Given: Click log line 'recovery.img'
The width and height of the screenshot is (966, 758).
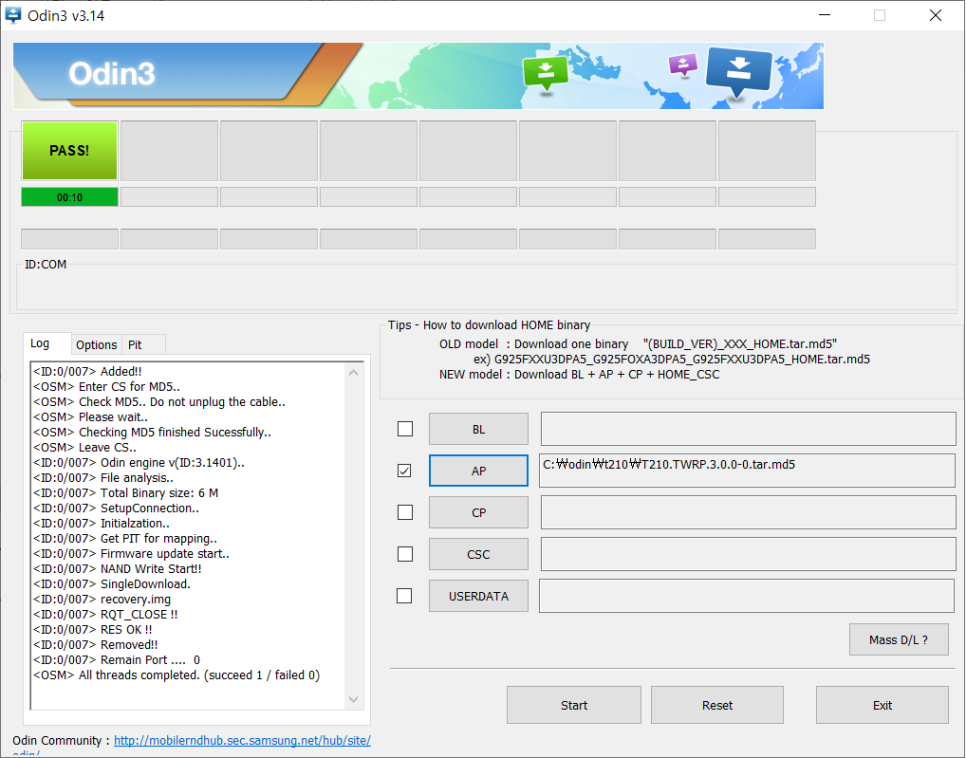Looking at the screenshot, I should tap(102, 599).
